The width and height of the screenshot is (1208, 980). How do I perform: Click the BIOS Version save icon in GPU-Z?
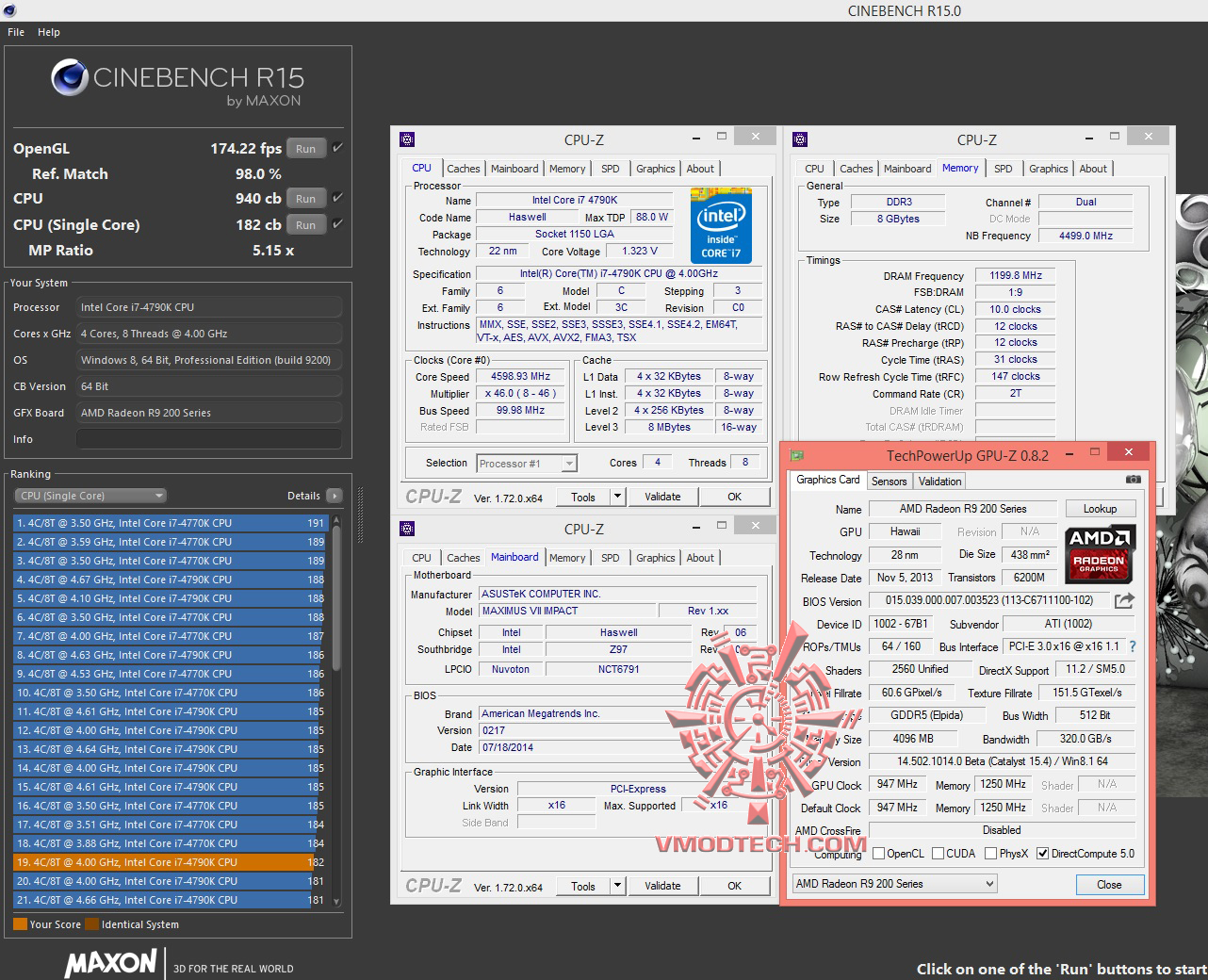click(x=1124, y=601)
